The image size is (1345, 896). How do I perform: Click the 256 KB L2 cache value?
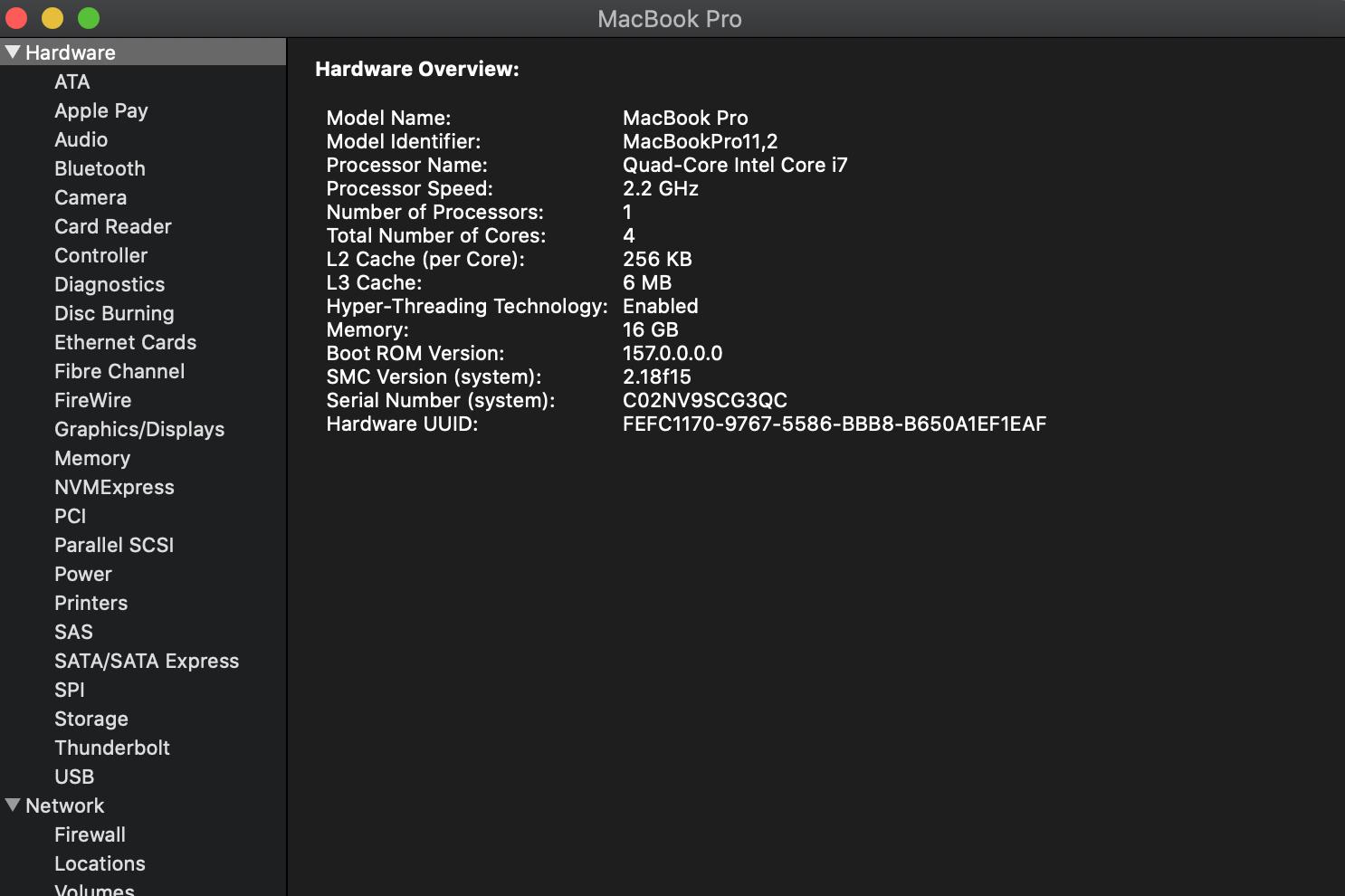(x=657, y=259)
